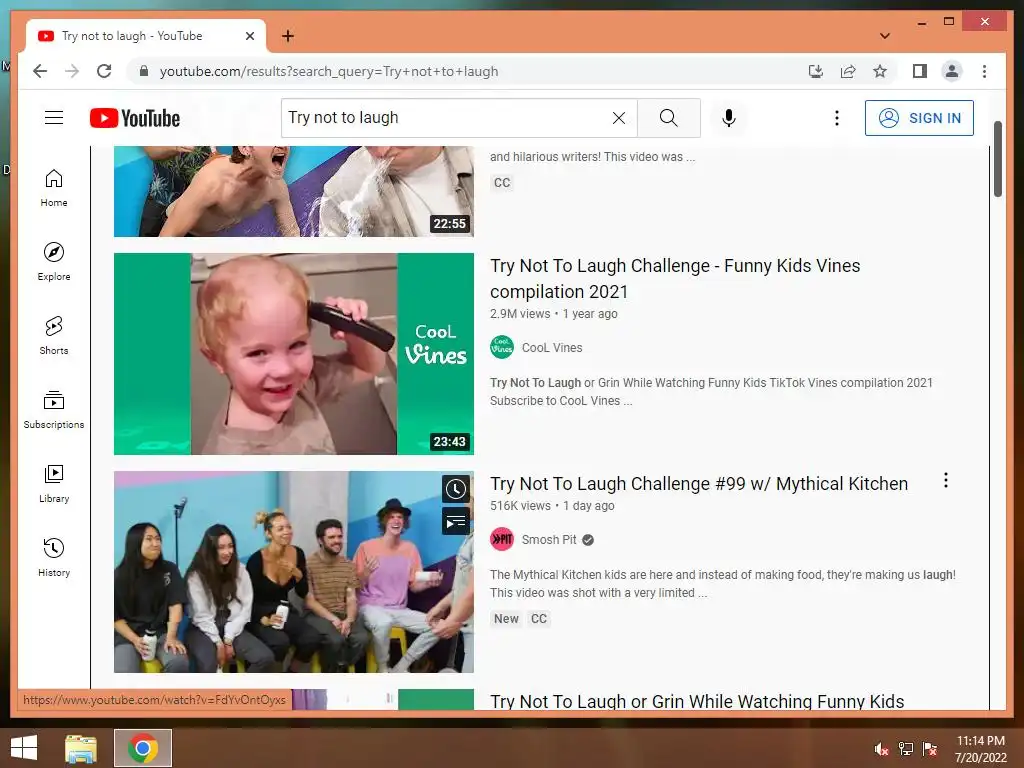Click the New badge
1024x768 pixels.
click(x=506, y=618)
